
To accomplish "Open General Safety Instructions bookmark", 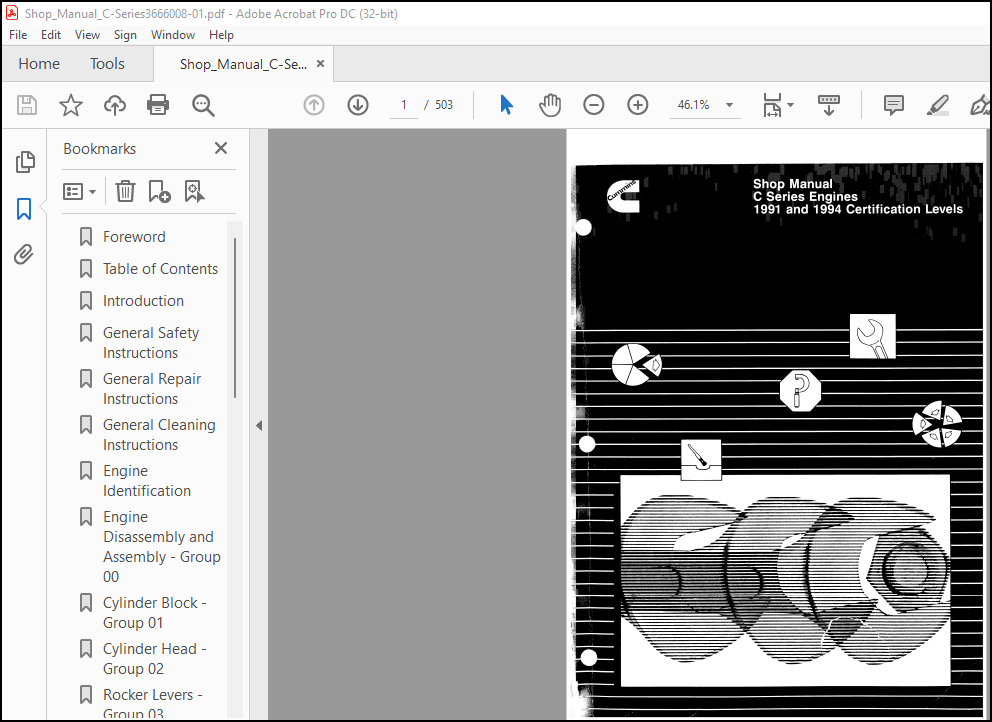I will click(x=151, y=342).
